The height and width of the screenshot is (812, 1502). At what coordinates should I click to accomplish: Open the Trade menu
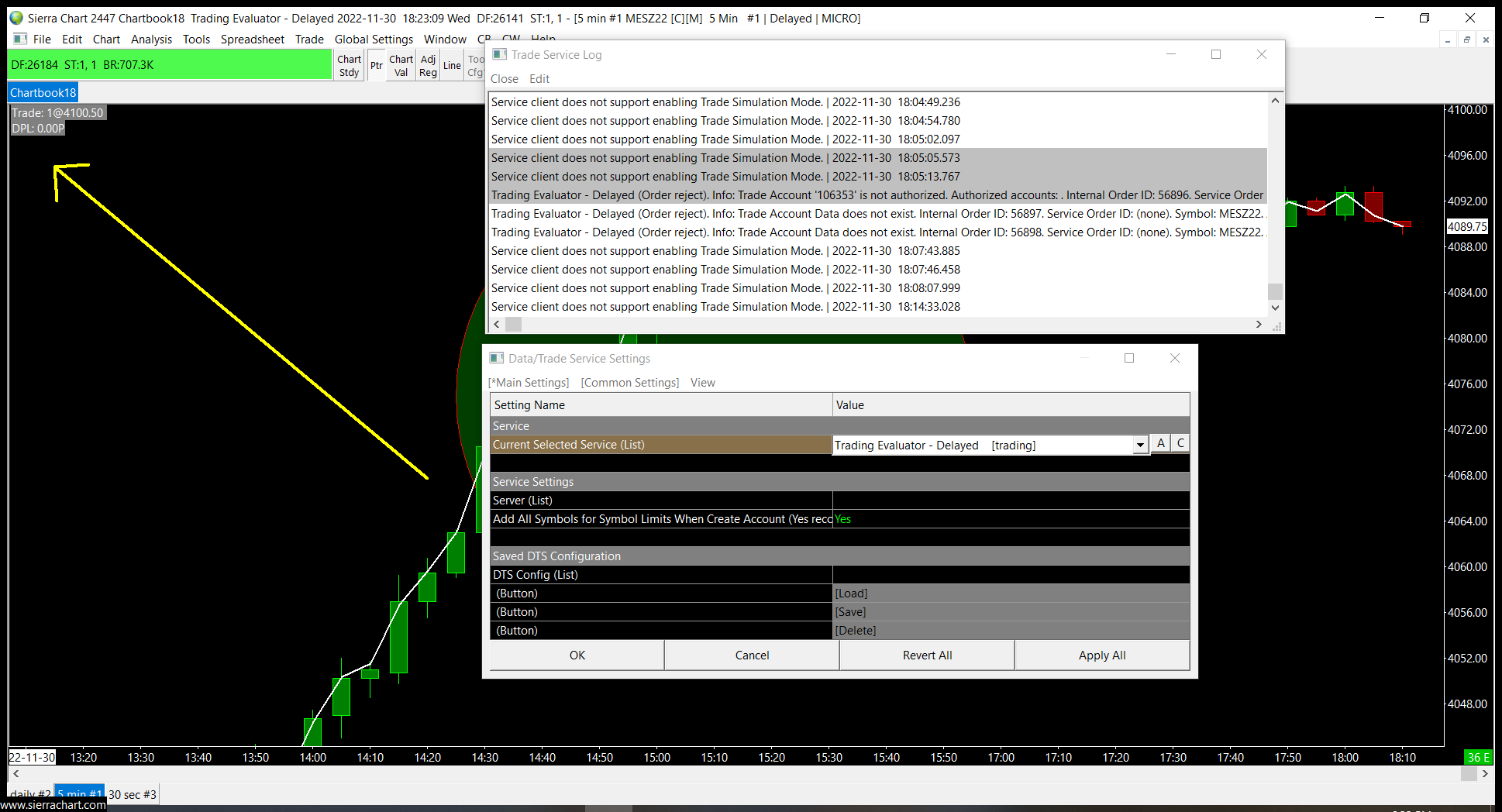309,40
